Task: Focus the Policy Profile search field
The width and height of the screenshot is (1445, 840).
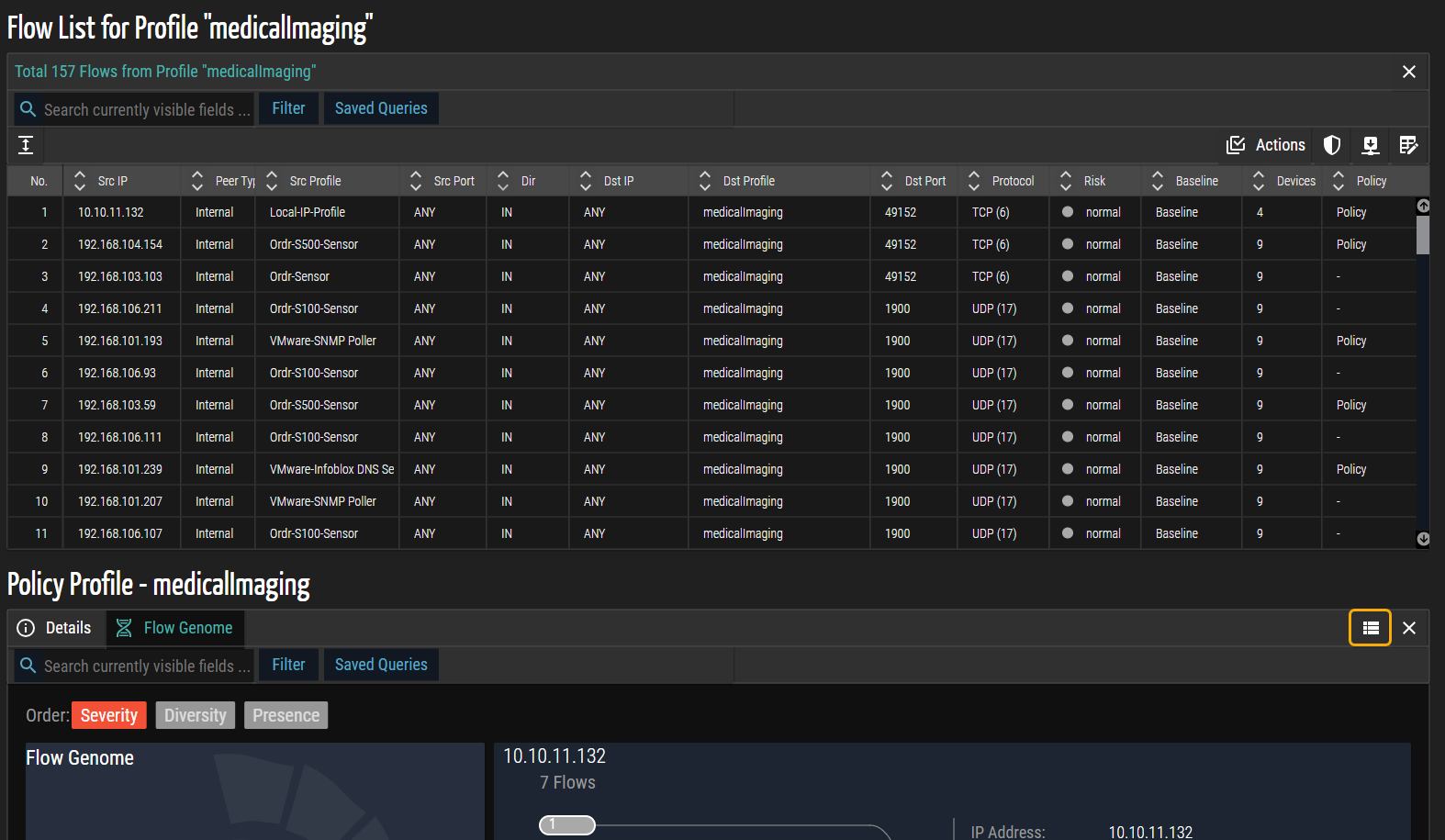Action: coord(145,666)
